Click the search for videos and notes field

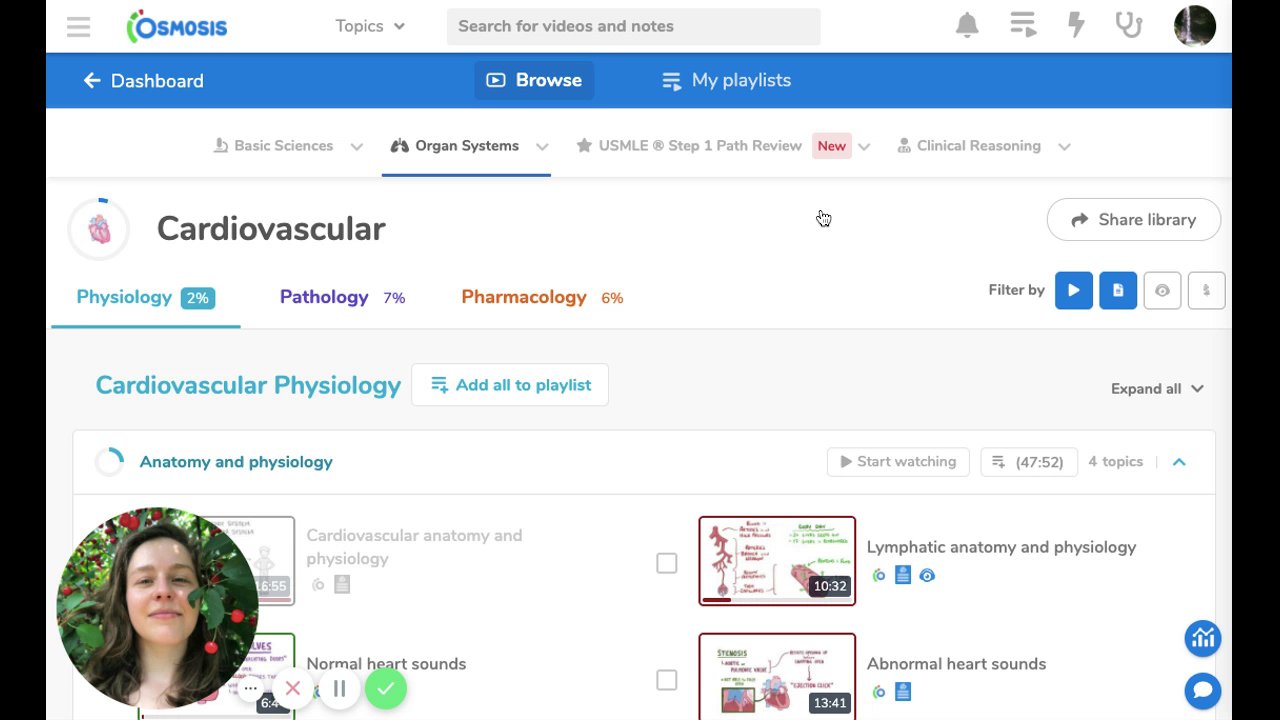click(x=633, y=26)
